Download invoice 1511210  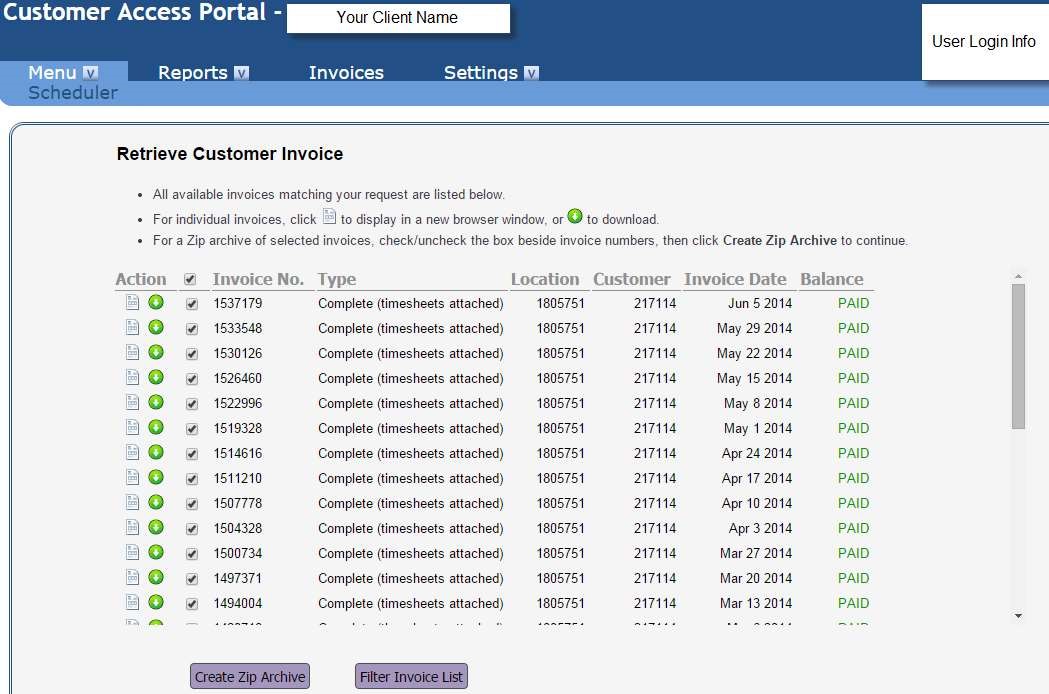(156, 477)
